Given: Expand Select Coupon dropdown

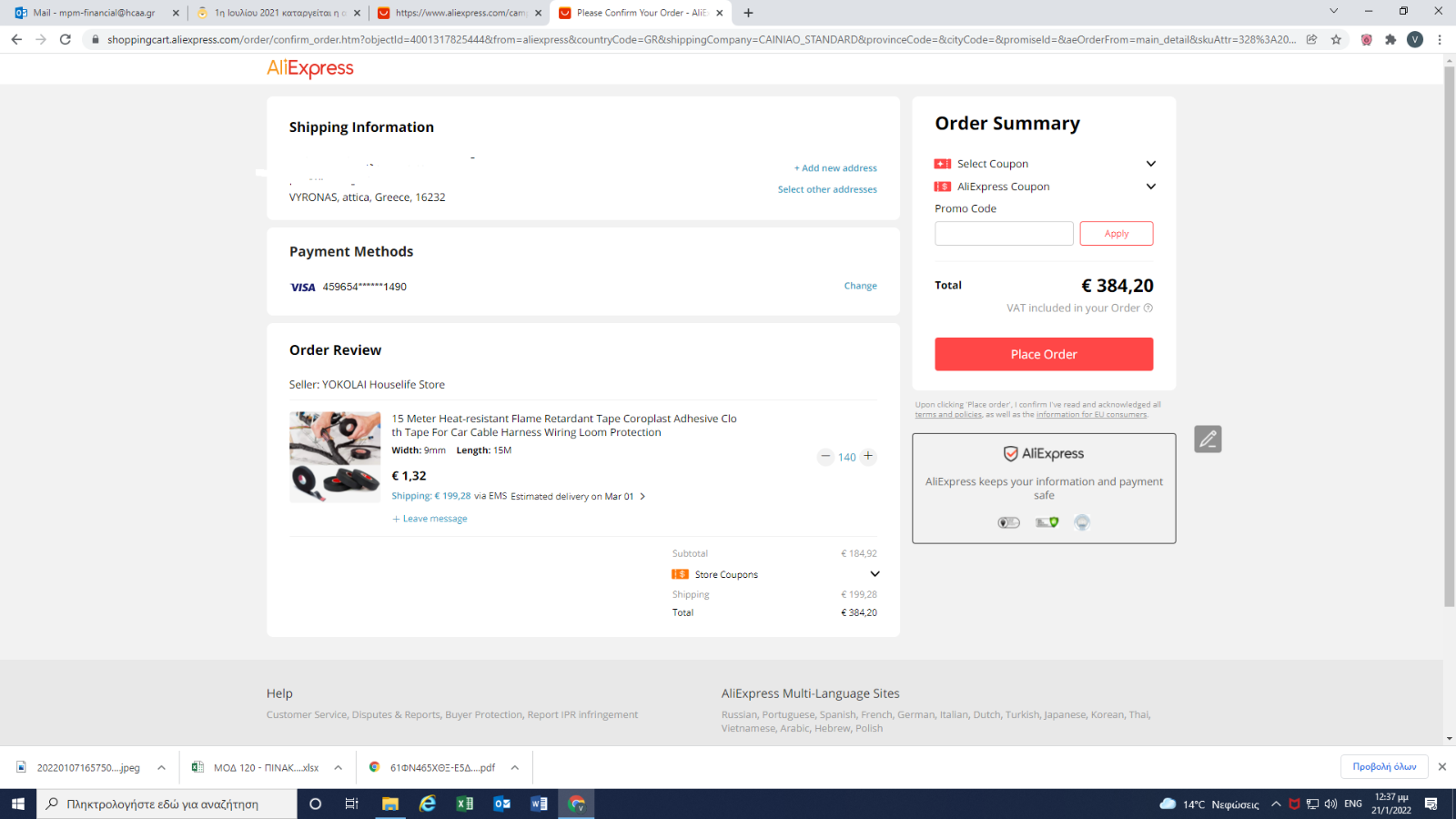Looking at the screenshot, I should [1150, 164].
